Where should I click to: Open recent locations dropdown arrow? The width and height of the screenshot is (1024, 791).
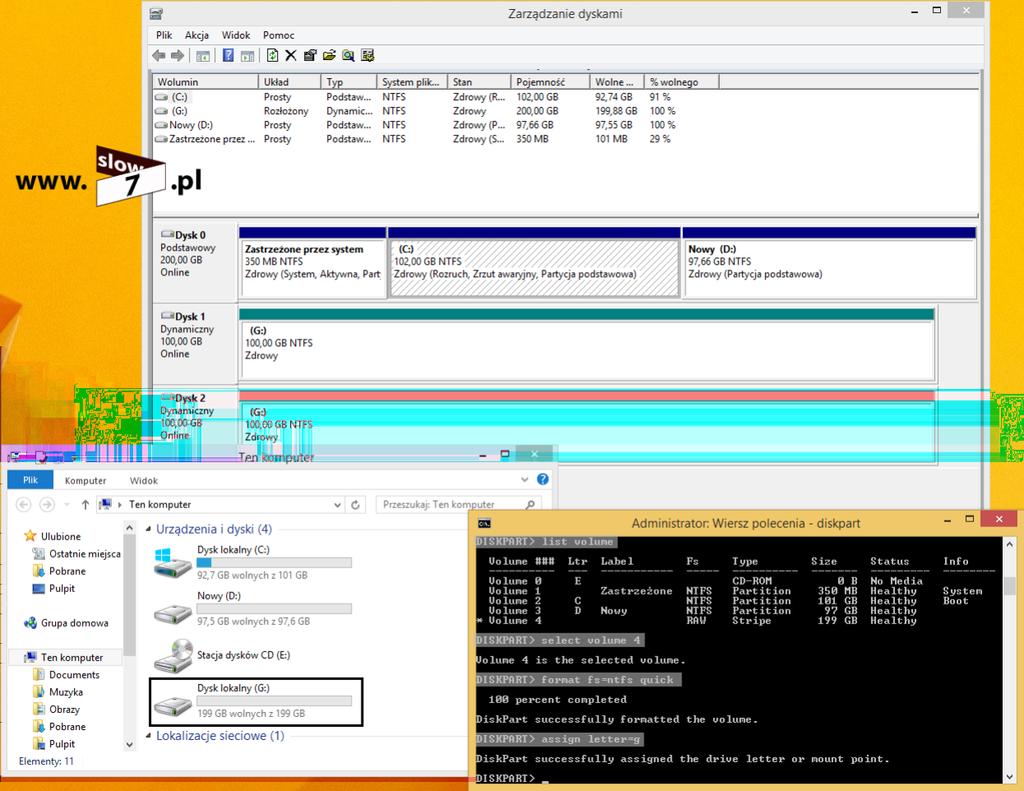[67, 505]
